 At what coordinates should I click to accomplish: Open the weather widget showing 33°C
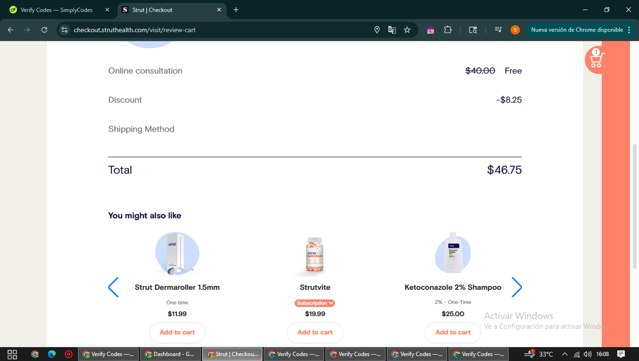(x=538, y=354)
